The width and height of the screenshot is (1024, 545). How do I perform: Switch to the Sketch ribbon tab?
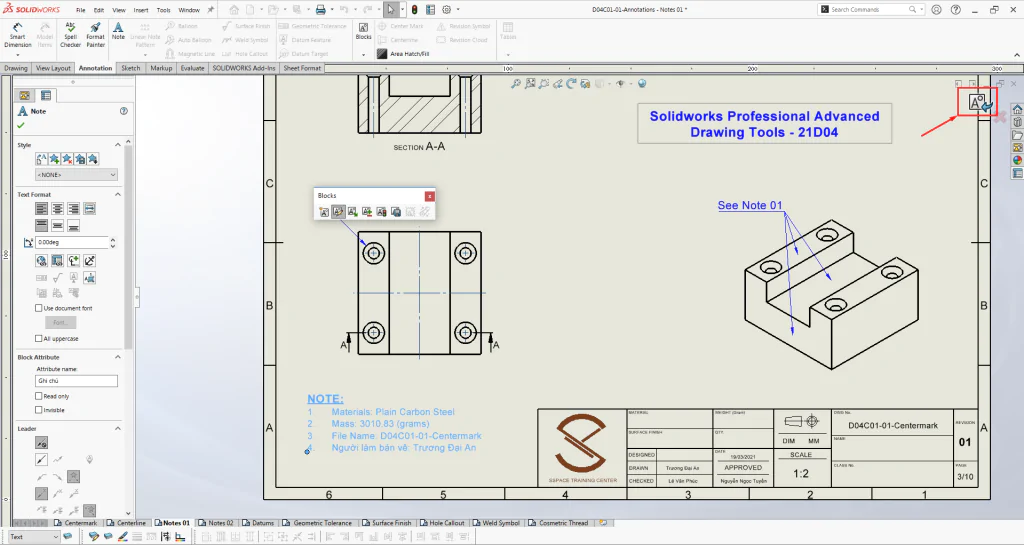coord(131,68)
